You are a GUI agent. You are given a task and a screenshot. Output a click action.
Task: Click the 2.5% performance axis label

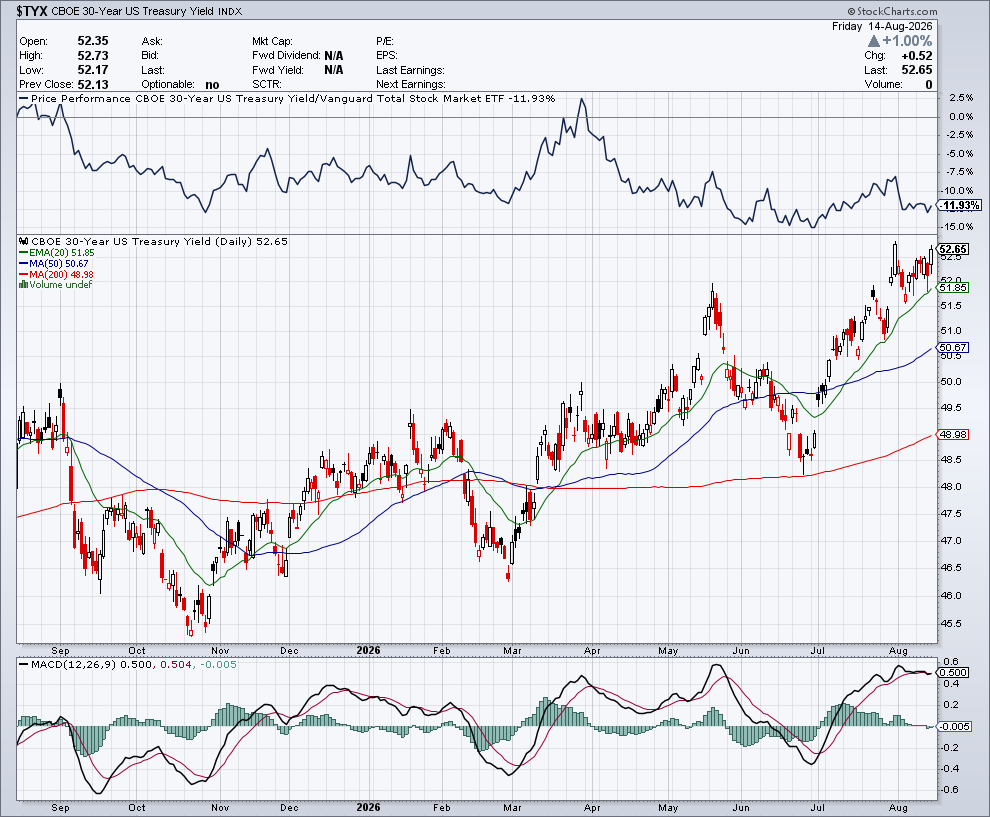[x=961, y=98]
